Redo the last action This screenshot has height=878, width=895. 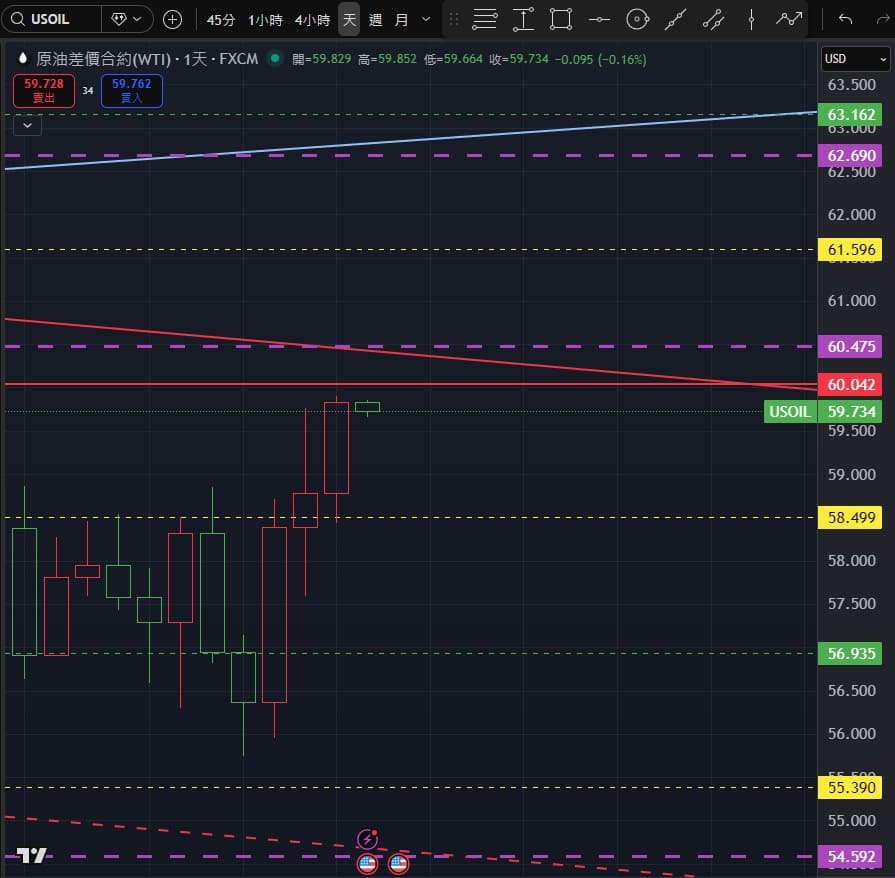point(882,19)
